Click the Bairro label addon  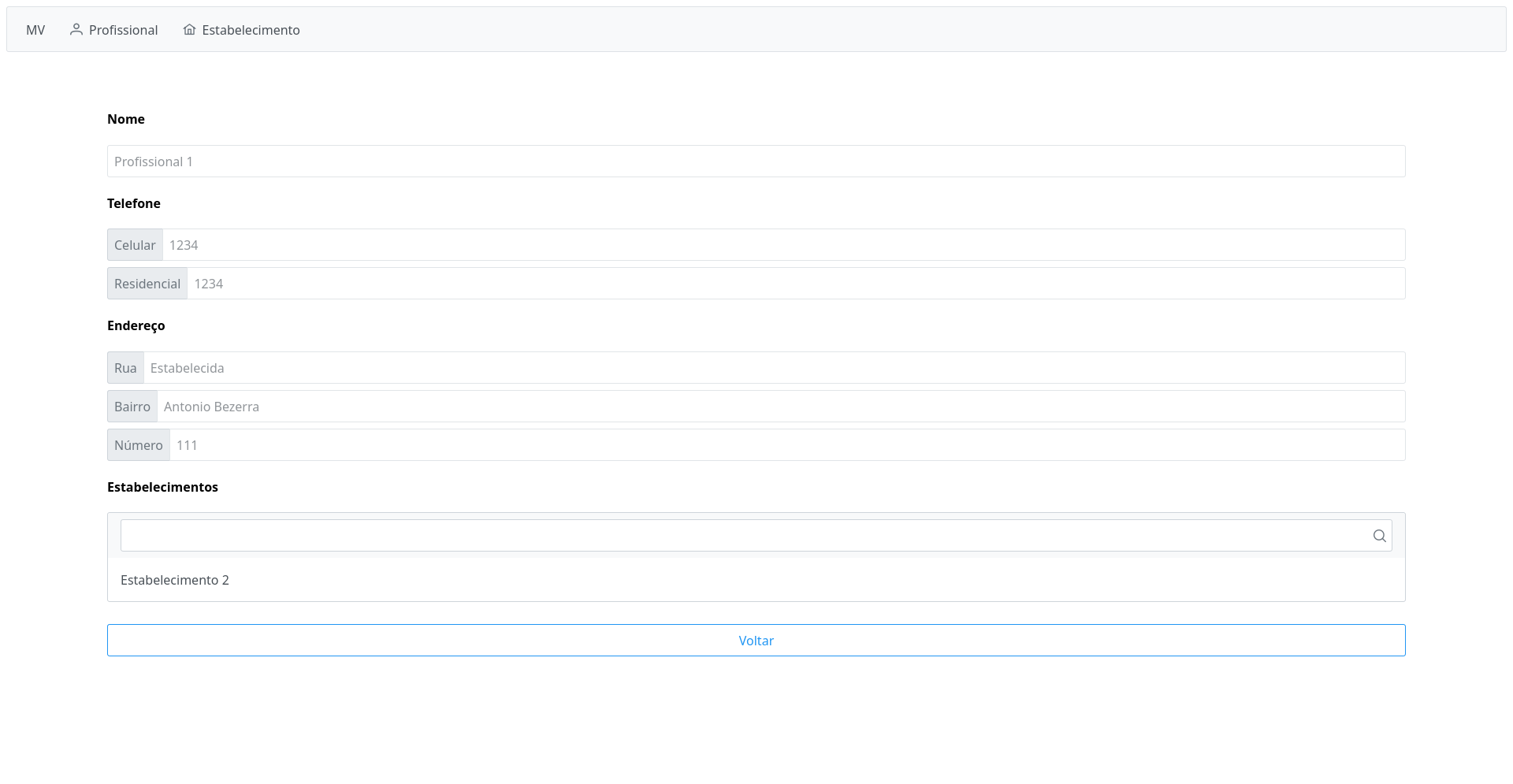[x=132, y=407]
